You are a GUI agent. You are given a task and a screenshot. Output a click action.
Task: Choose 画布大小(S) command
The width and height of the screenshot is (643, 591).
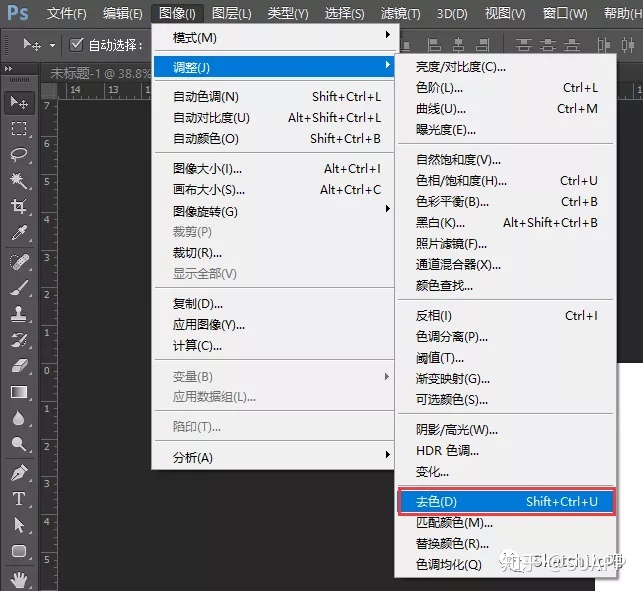point(274,189)
